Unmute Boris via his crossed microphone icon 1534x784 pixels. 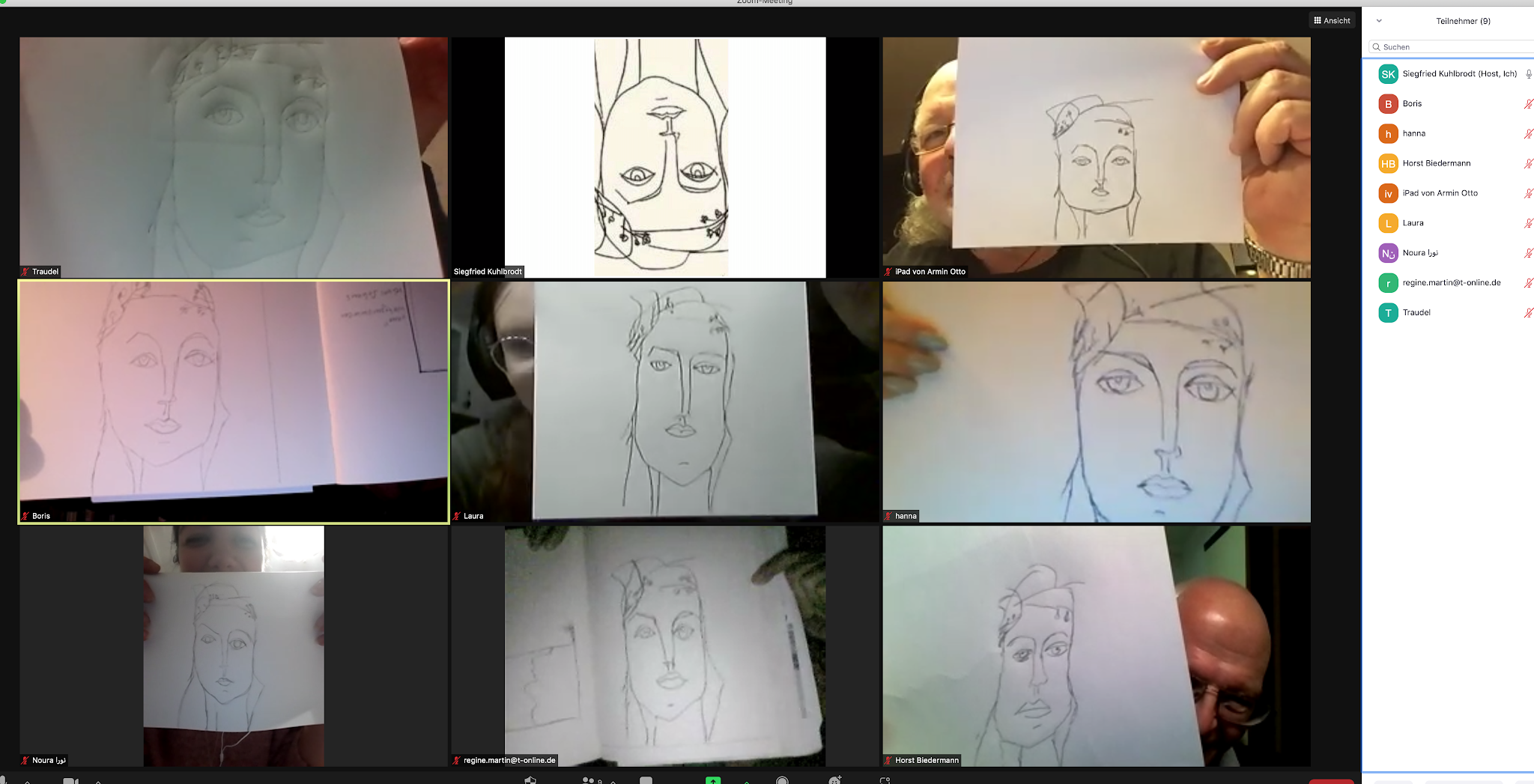point(1529,104)
